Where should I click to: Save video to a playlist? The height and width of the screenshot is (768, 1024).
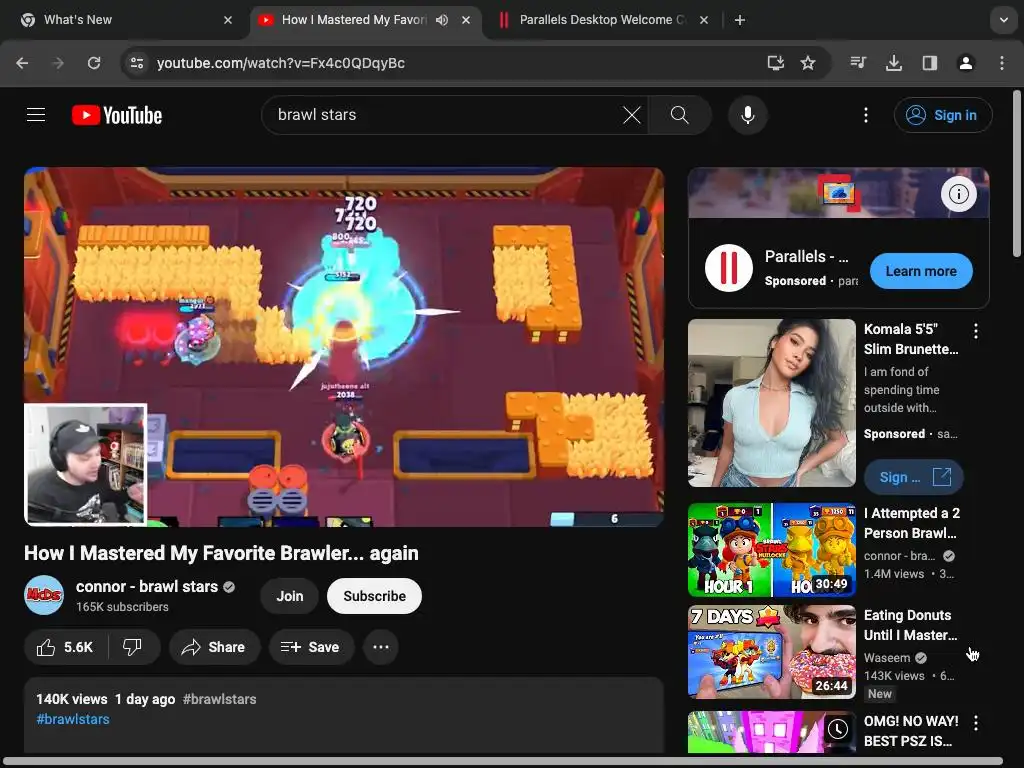tap(311, 647)
